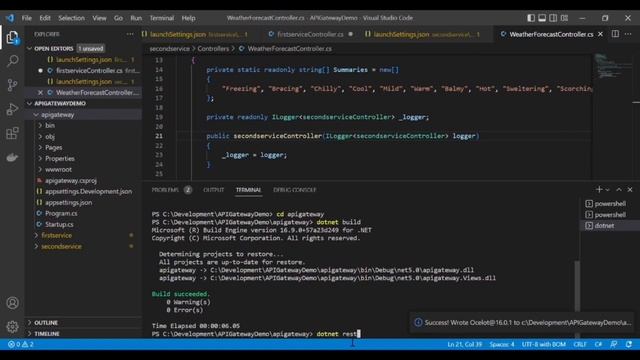Toggle the primary side bar layout icon
Screen dimensions: 640x360
531,18
